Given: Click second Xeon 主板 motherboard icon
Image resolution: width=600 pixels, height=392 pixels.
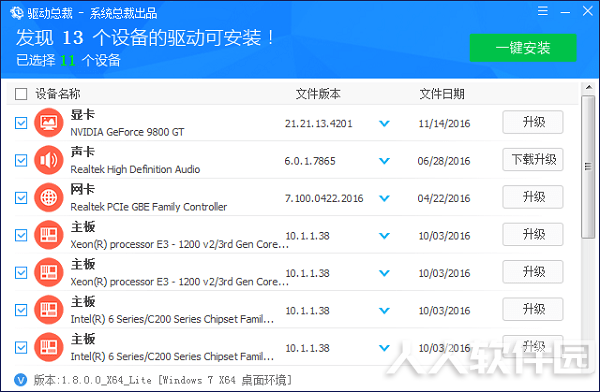Looking at the screenshot, I should point(49,273).
